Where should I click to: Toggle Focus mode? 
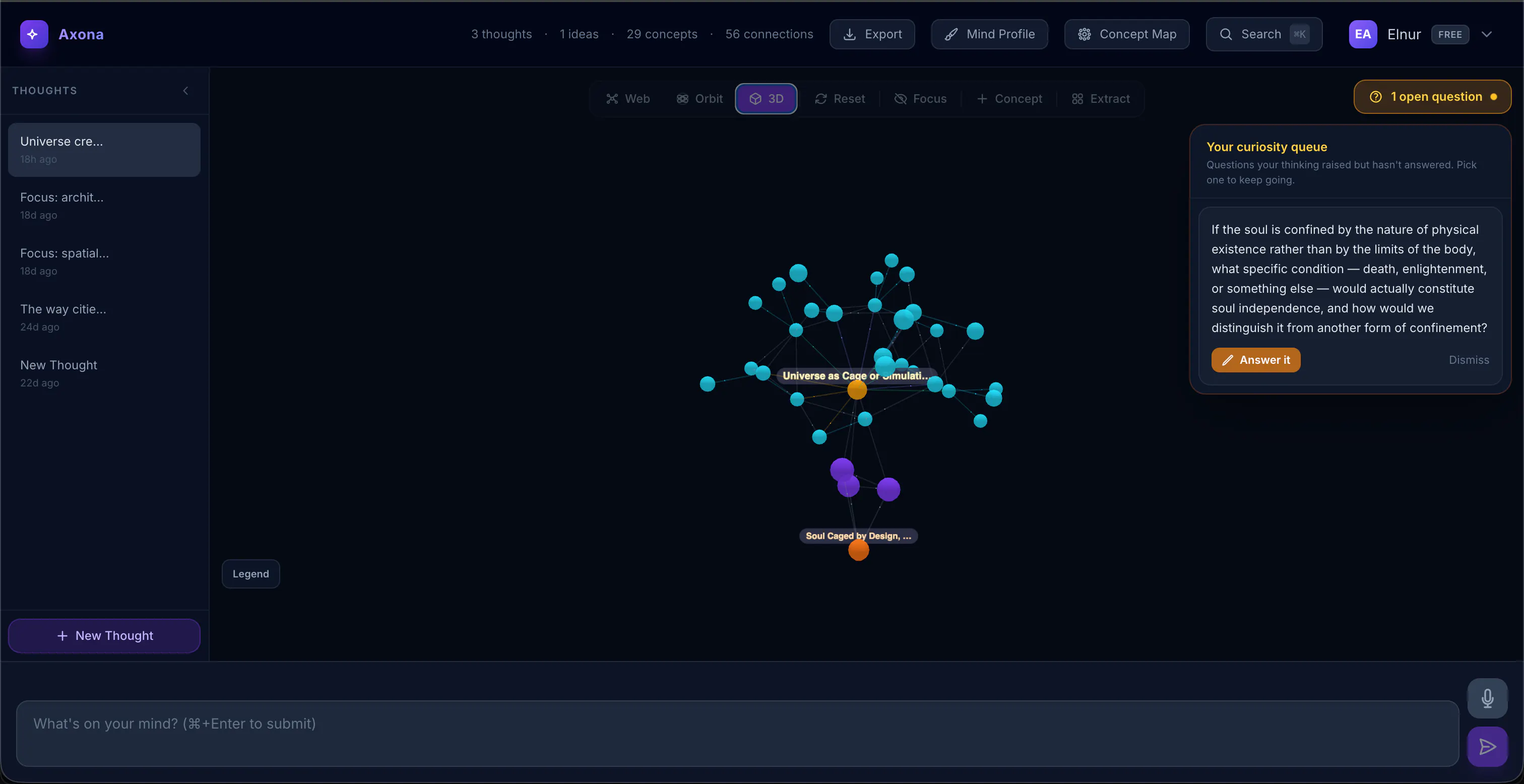920,99
